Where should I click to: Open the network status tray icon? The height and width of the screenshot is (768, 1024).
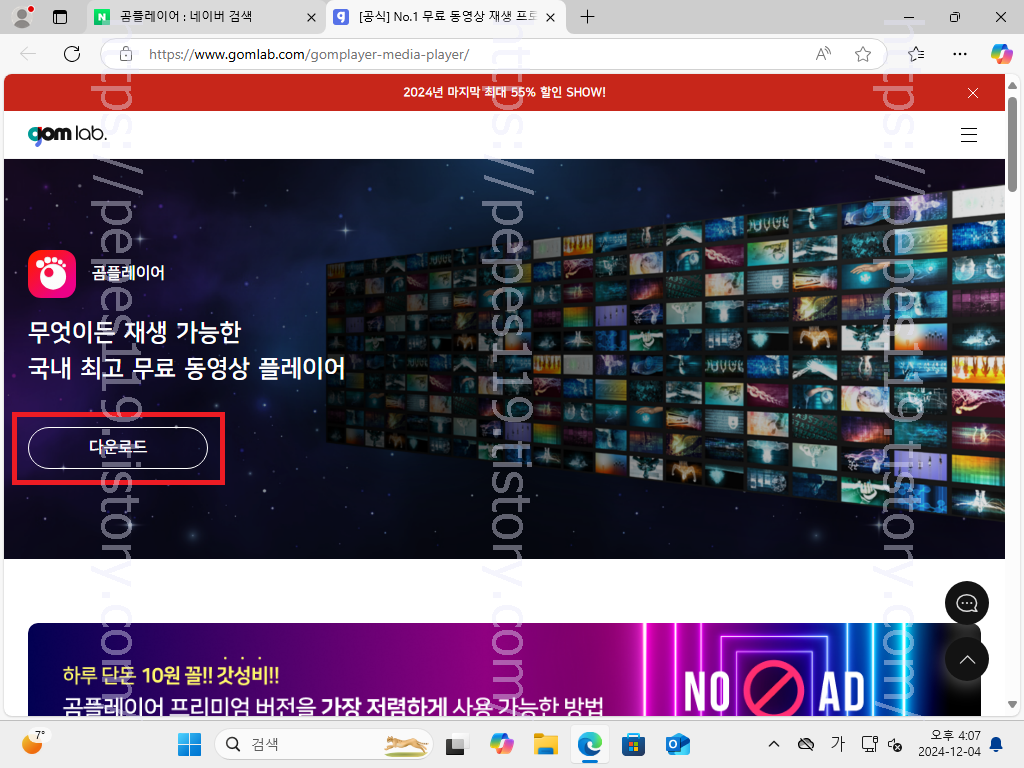click(x=869, y=744)
